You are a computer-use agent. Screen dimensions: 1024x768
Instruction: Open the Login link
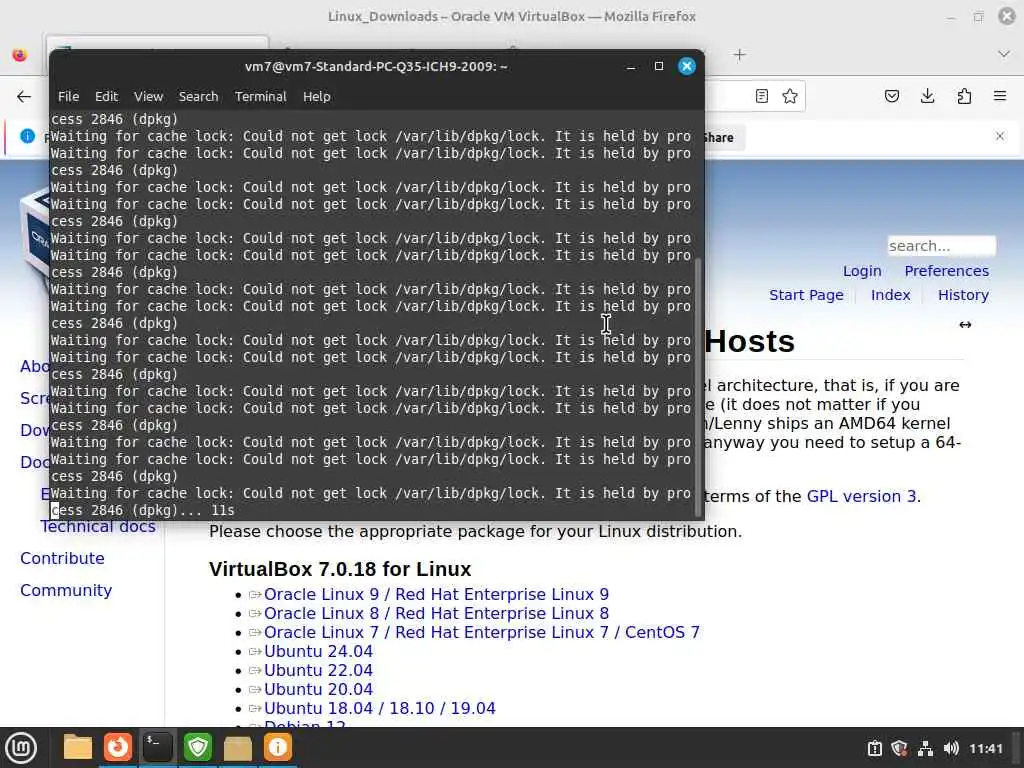coord(862,270)
